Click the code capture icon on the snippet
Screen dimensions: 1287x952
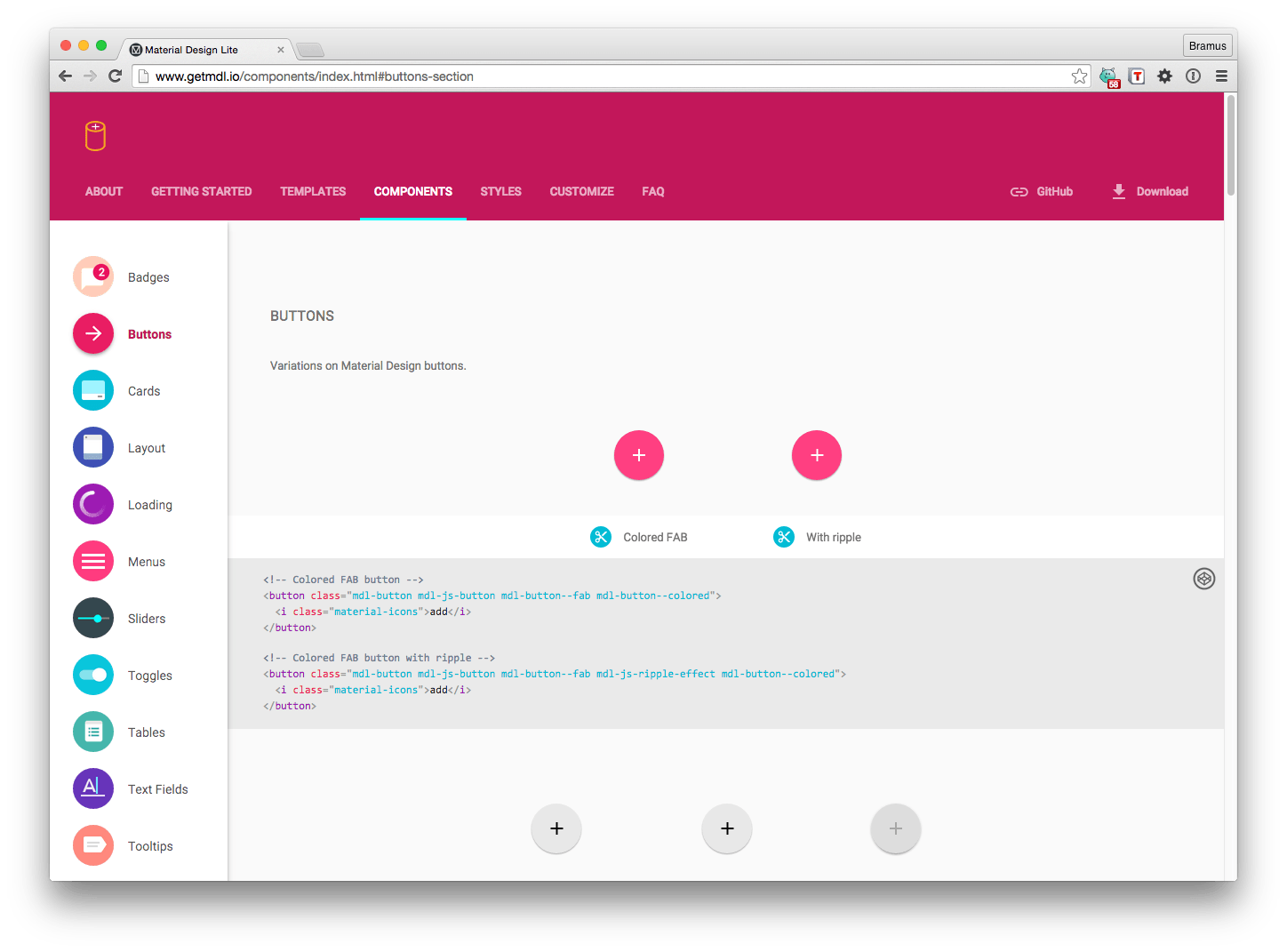1204,579
